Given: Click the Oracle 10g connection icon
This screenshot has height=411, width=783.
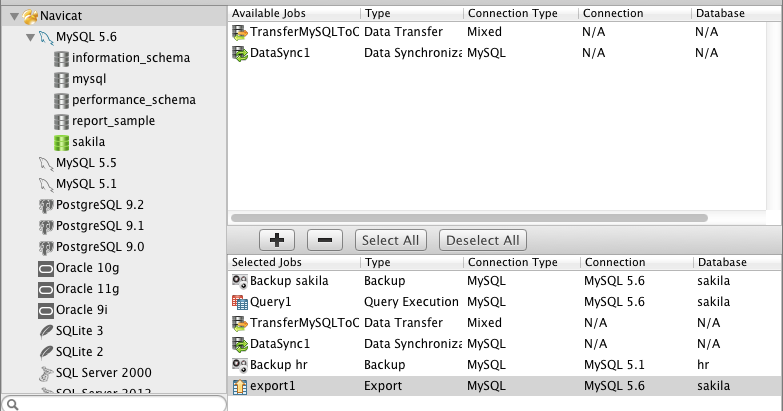Looking at the screenshot, I should (x=46, y=269).
